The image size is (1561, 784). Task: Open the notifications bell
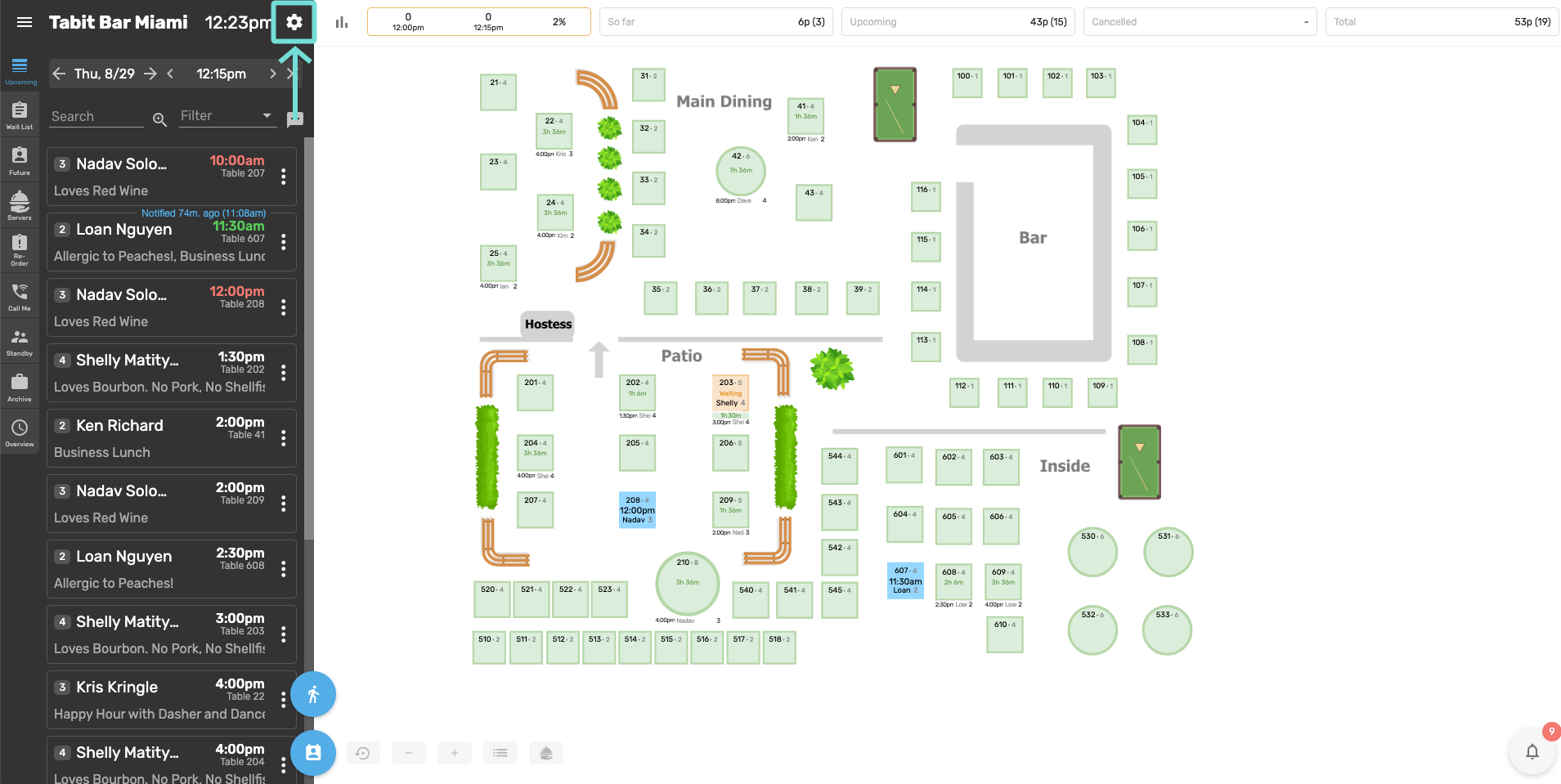pyautogui.click(x=1532, y=751)
